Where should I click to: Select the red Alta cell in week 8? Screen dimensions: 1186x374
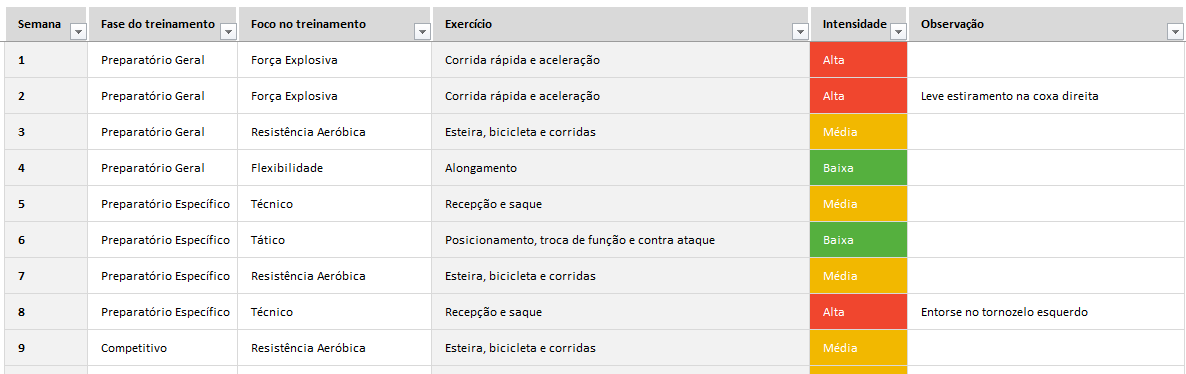point(858,312)
